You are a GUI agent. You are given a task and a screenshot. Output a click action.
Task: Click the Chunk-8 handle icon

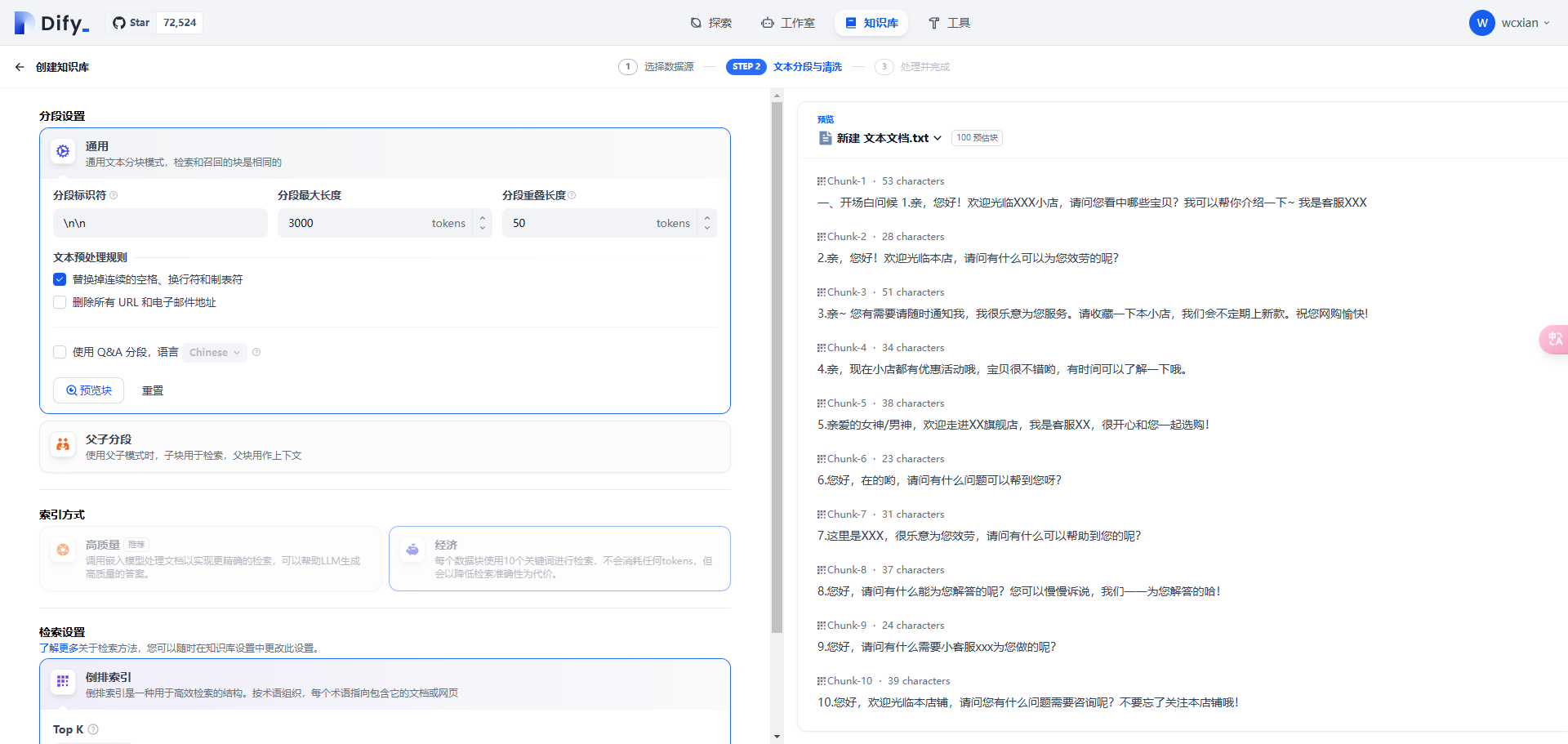[821, 570]
